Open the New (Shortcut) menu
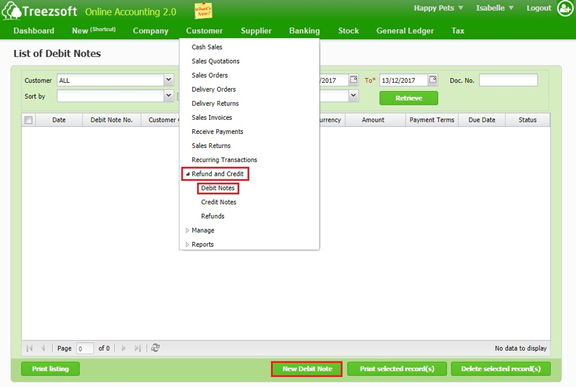576x387 pixels. [94, 30]
